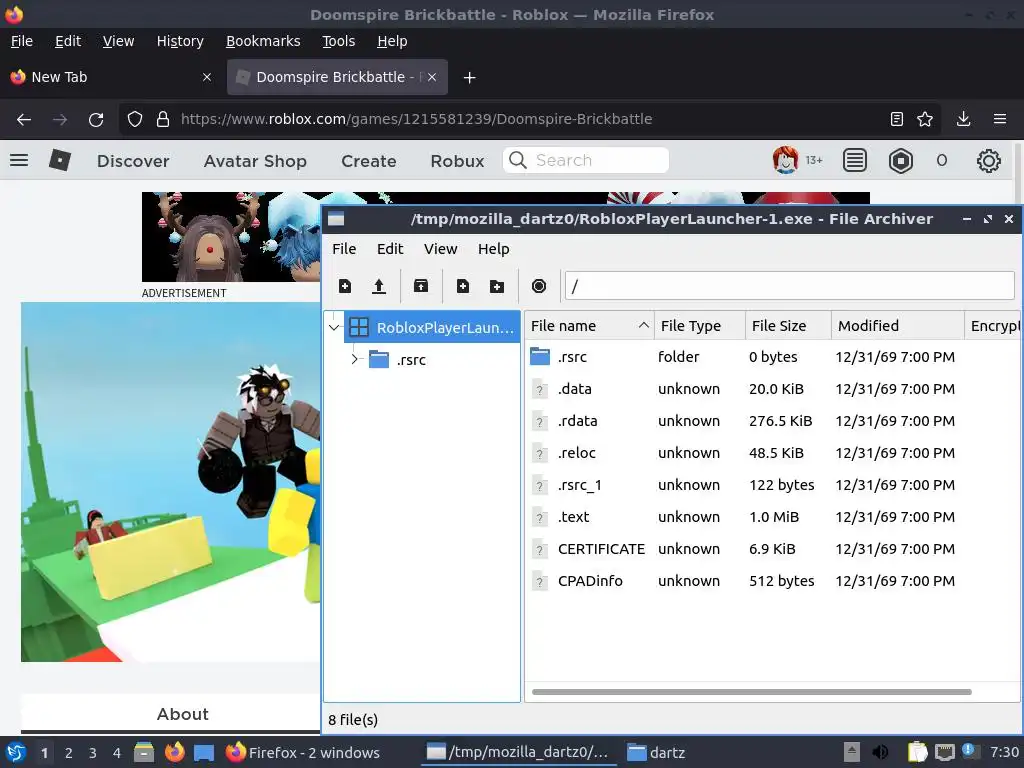Click the unknown-type icon beside CERTIFICATE

click(539, 549)
